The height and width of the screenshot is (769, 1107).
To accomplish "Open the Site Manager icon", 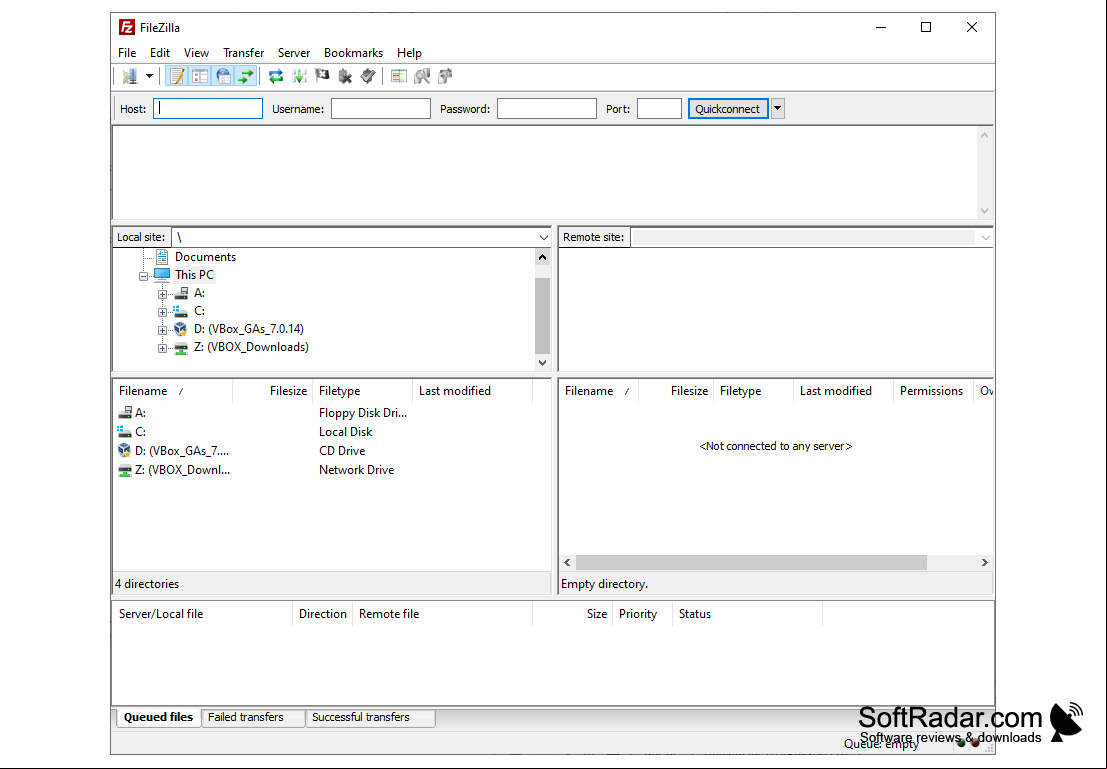I will (x=130, y=76).
